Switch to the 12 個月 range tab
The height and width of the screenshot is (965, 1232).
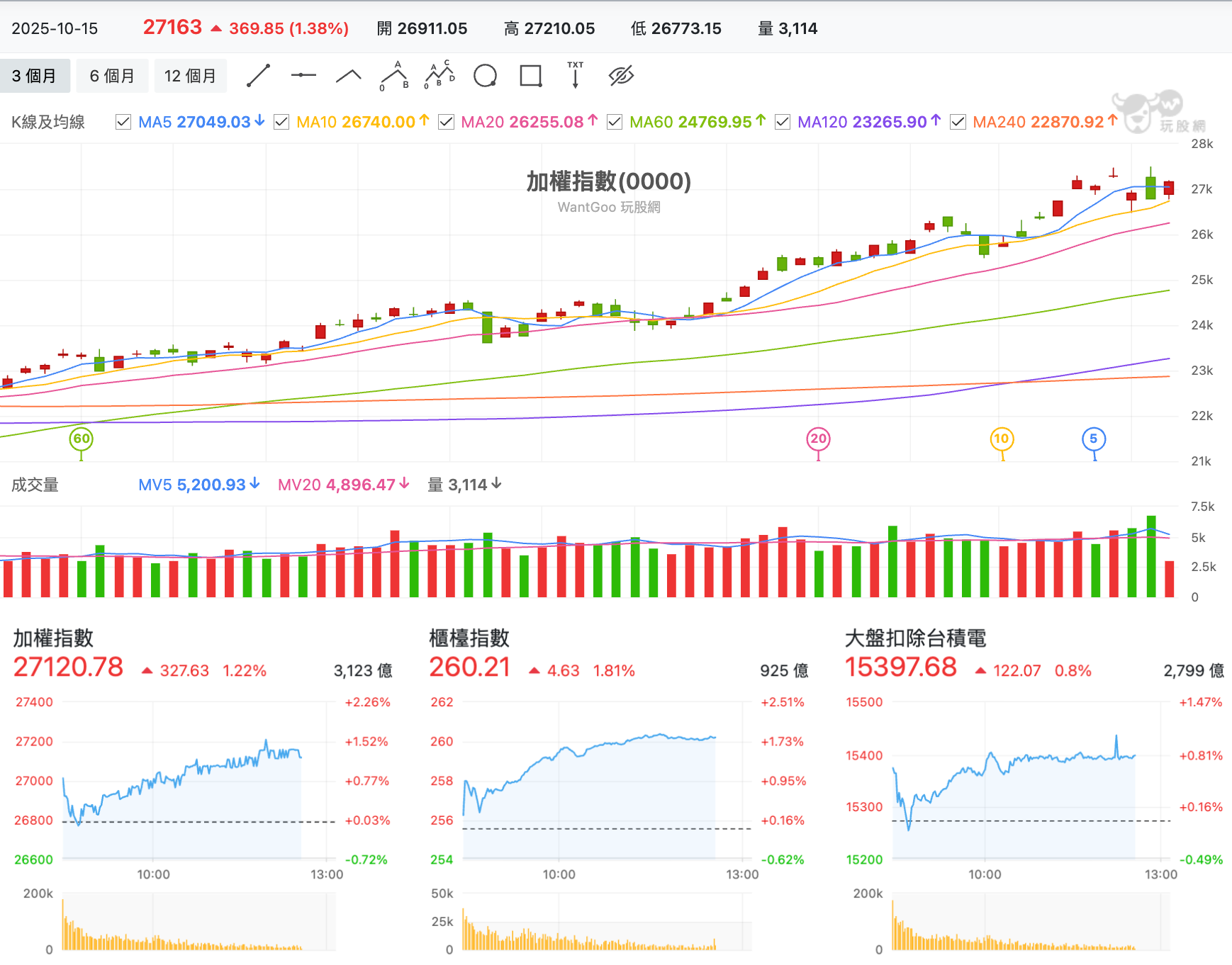click(x=190, y=76)
